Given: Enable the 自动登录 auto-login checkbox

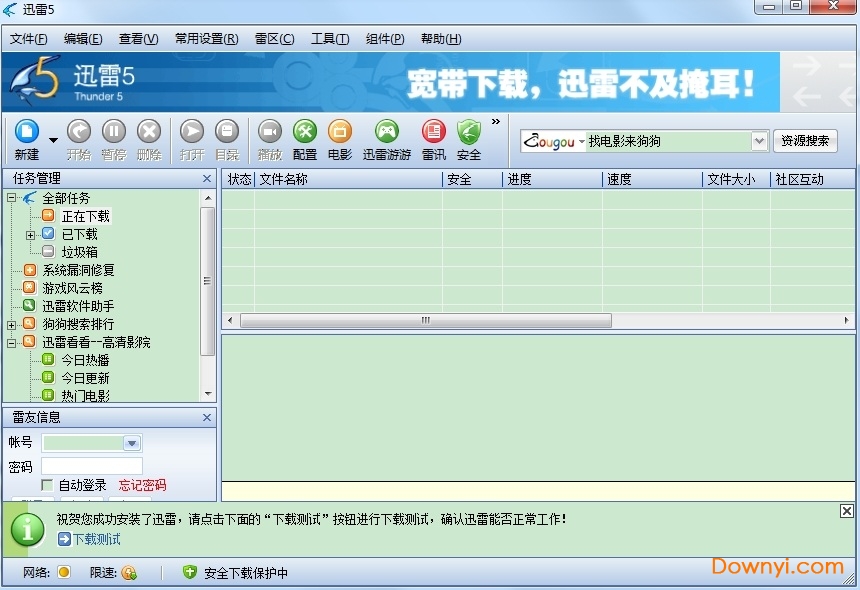Looking at the screenshot, I should (46, 485).
